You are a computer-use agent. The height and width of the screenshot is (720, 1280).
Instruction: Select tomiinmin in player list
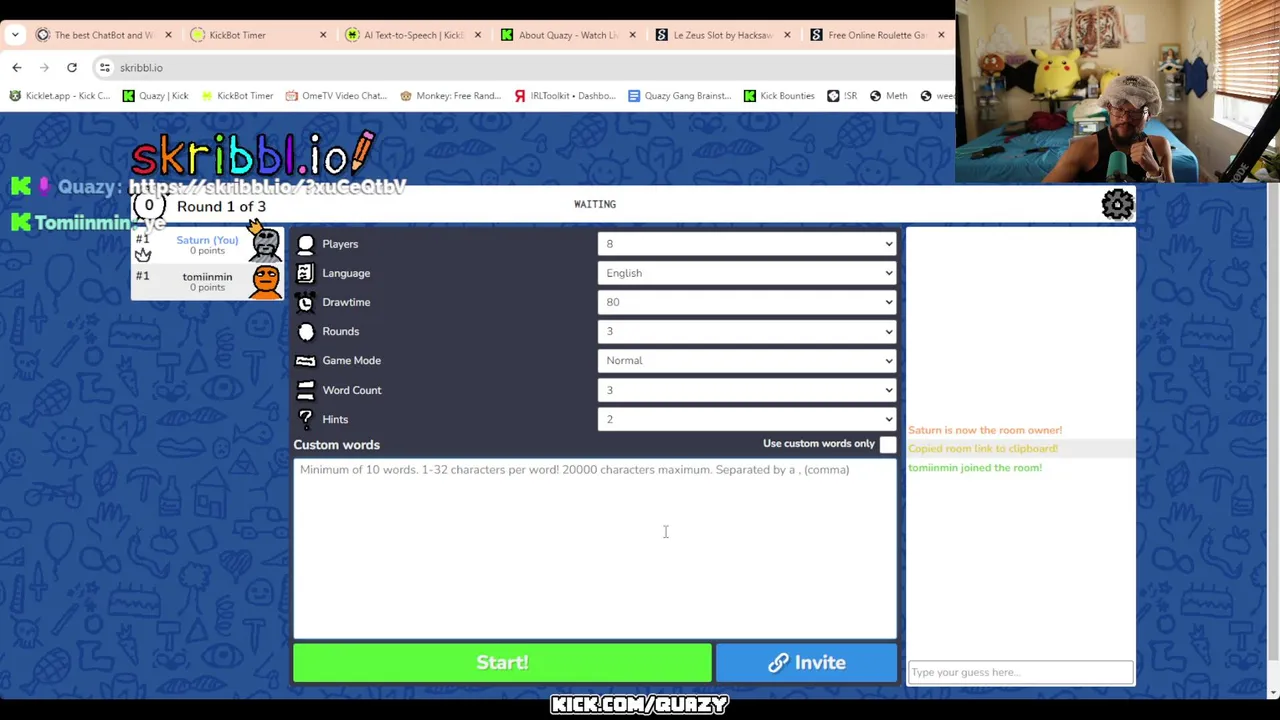pos(207,282)
